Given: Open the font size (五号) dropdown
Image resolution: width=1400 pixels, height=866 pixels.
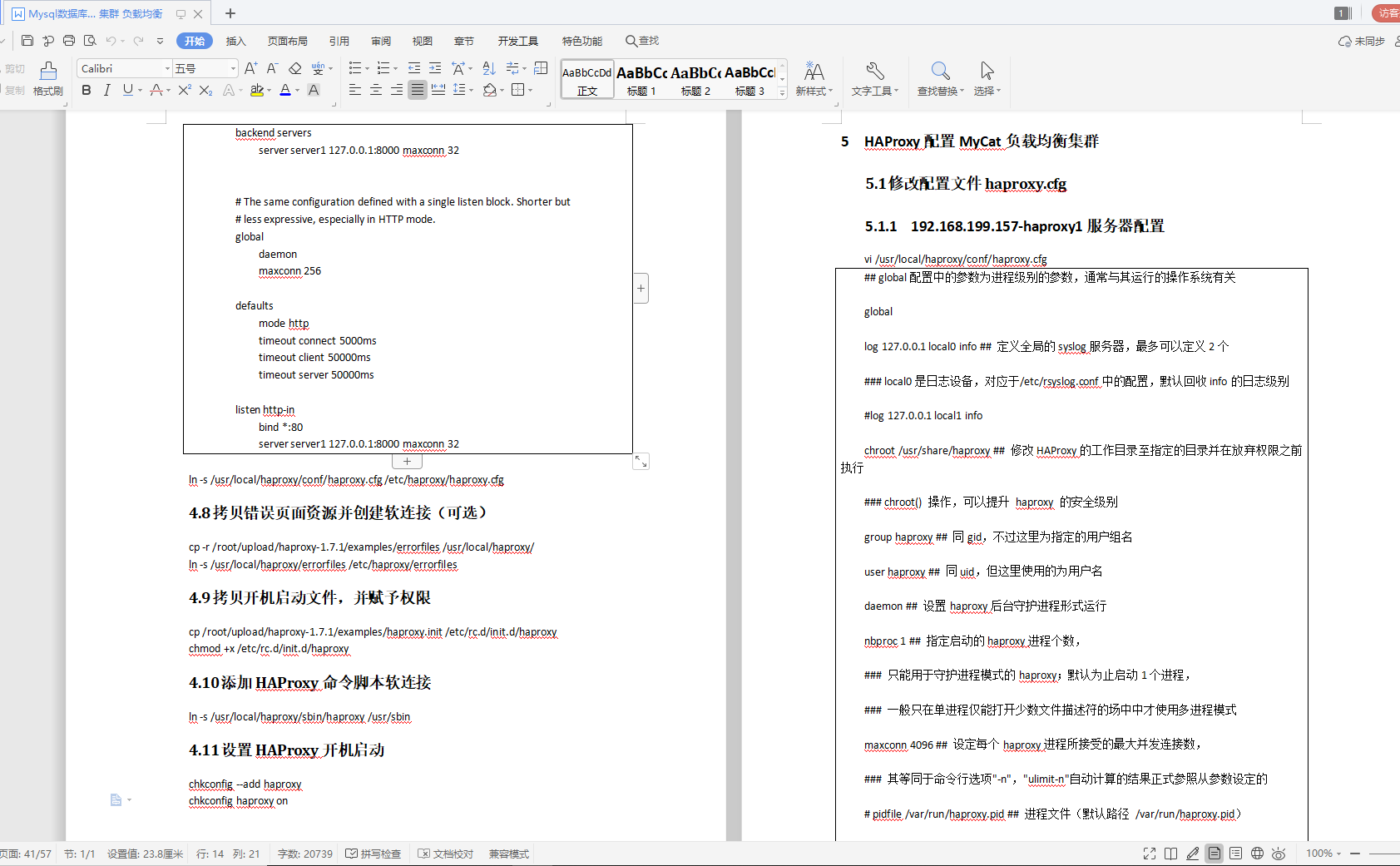Looking at the screenshot, I should coord(235,67).
